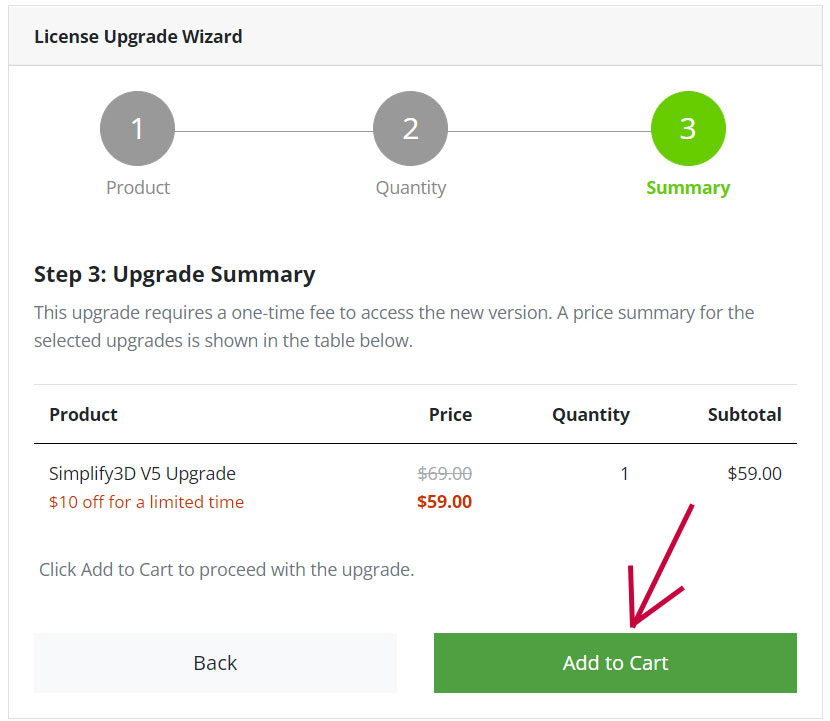
Task: Click the Step 3: Upgrade Summary heading
Action: (x=174, y=274)
